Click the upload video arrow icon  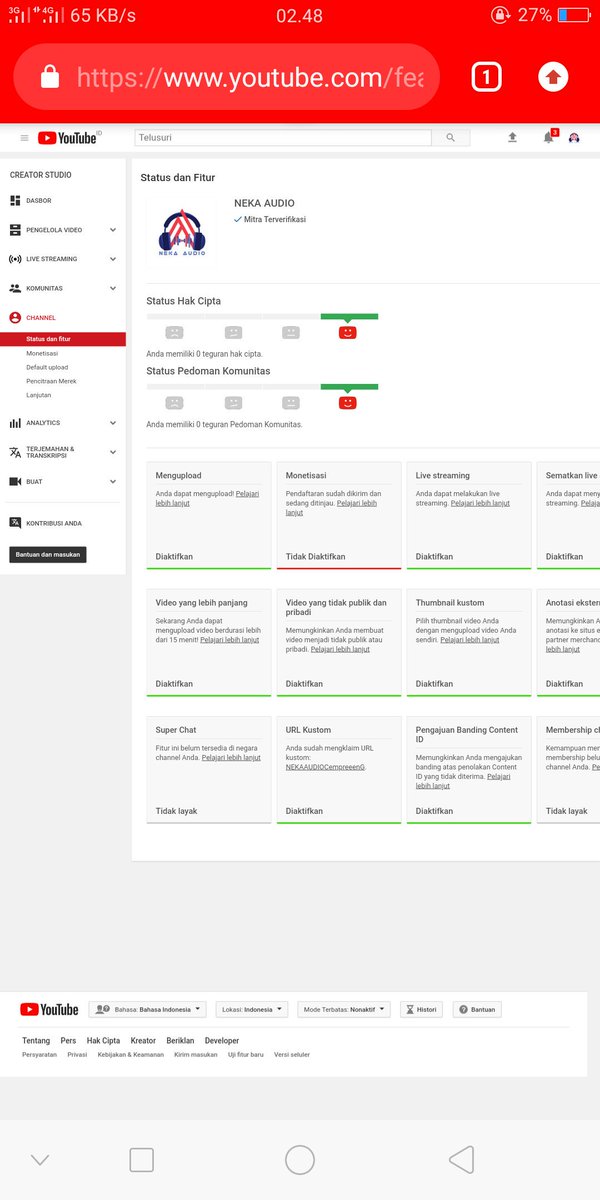[513, 138]
